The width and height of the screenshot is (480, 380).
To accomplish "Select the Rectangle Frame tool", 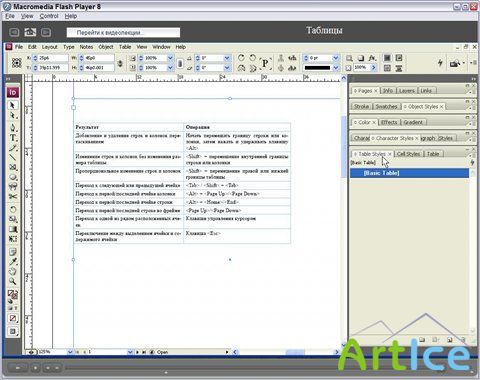I will pos(13,167).
